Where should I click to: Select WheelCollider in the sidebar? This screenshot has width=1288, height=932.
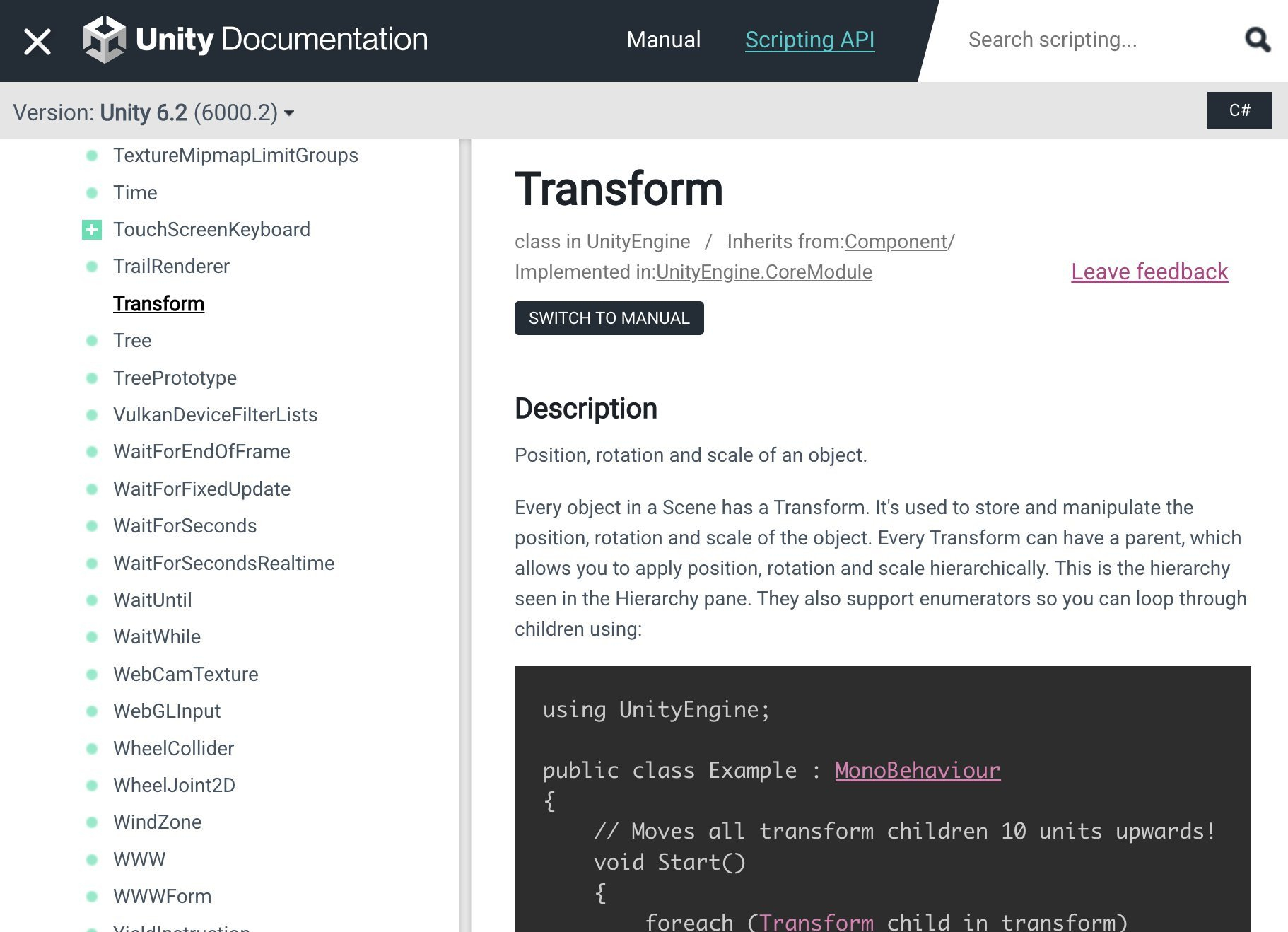pyautogui.click(x=173, y=748)
